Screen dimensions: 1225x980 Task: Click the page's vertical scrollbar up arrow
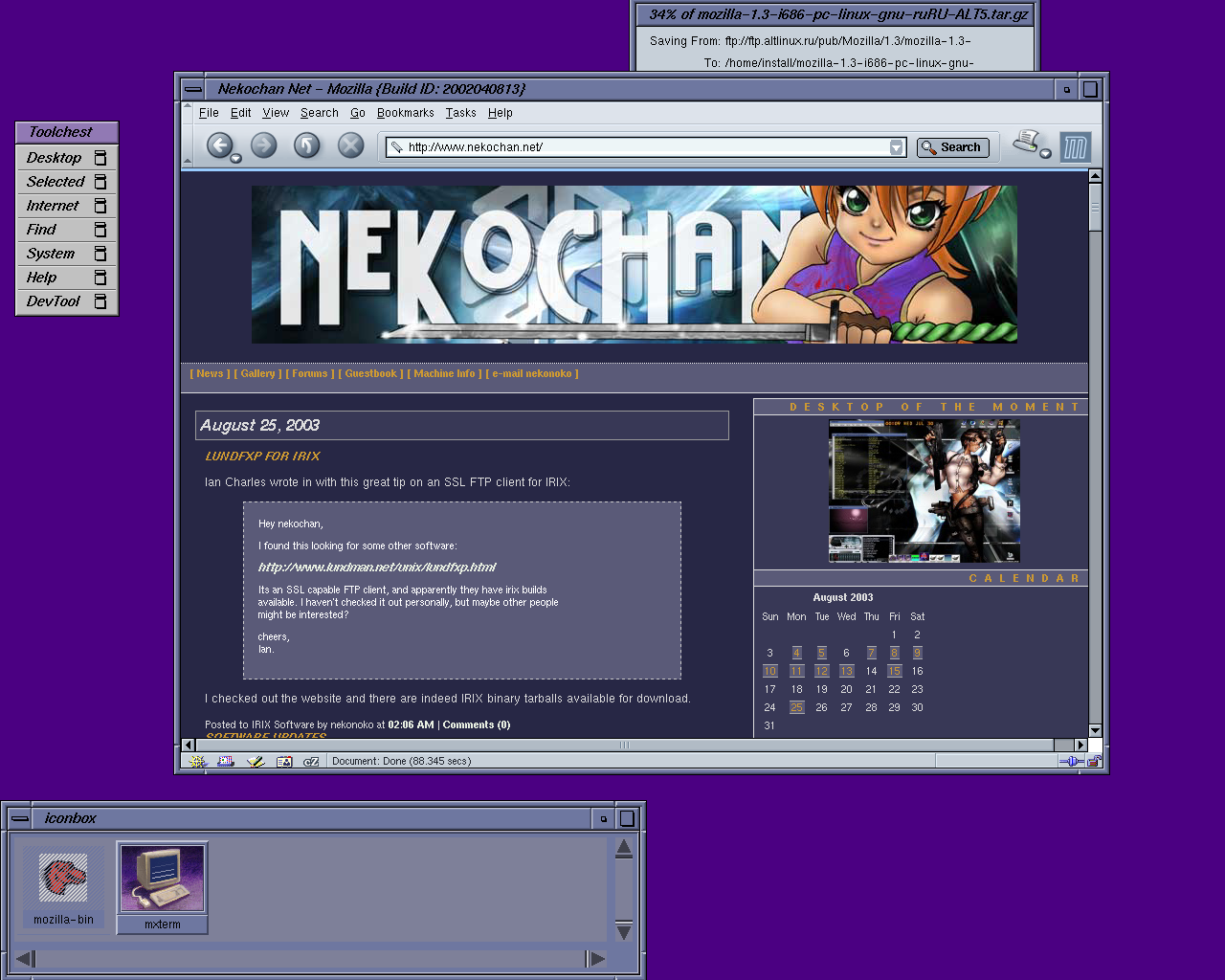tap(1095, 176)
